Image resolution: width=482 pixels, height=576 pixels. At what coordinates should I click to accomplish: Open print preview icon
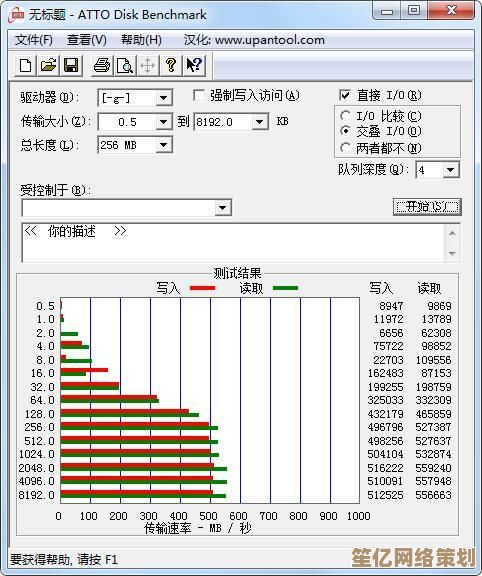[125, 66]
